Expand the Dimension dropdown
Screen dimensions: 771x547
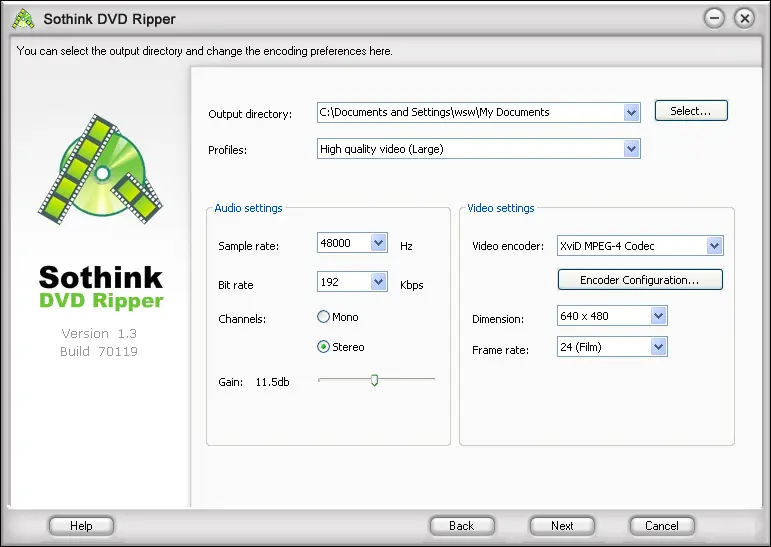(x=657, y=316)
